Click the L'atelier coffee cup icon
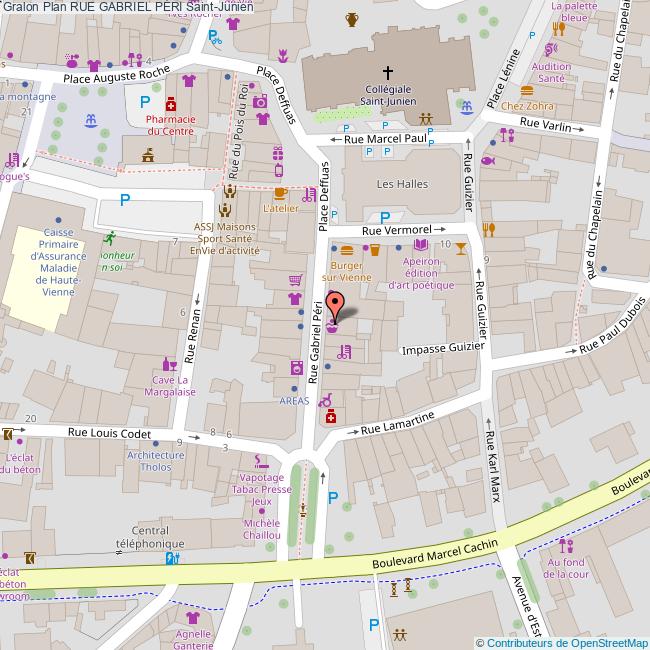 (280, 193)
